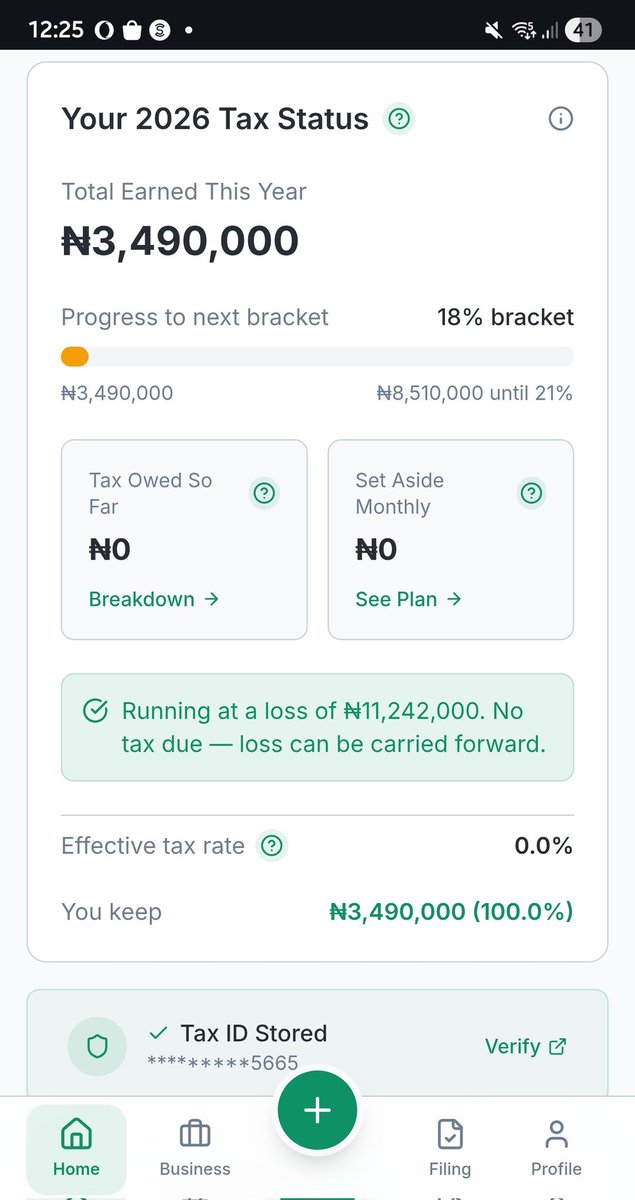Tap the running at a loss notice banner
The image size is (635, 1200).
(317, 727)
